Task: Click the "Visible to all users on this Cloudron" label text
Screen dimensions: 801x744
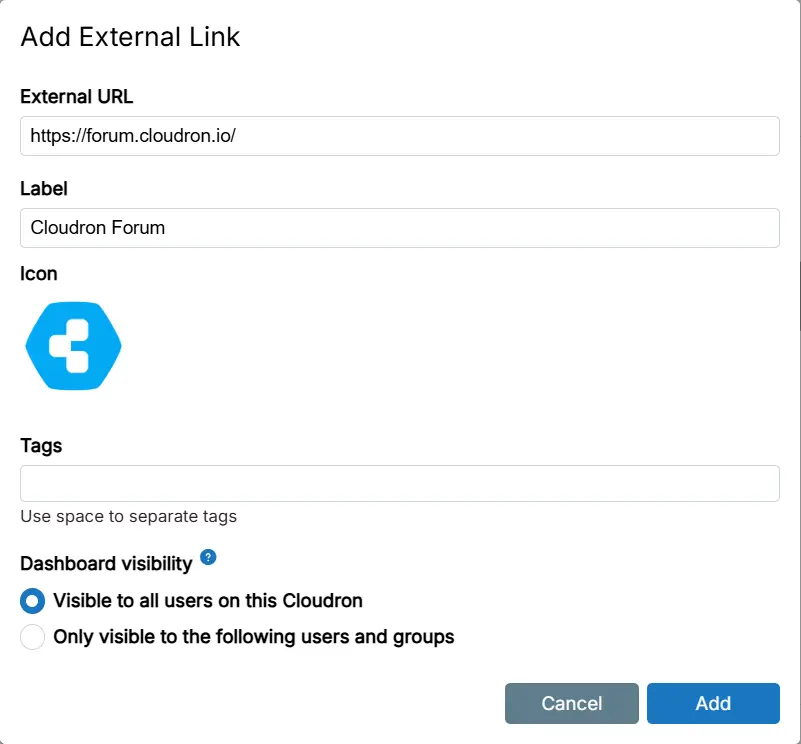Action: 208,601
